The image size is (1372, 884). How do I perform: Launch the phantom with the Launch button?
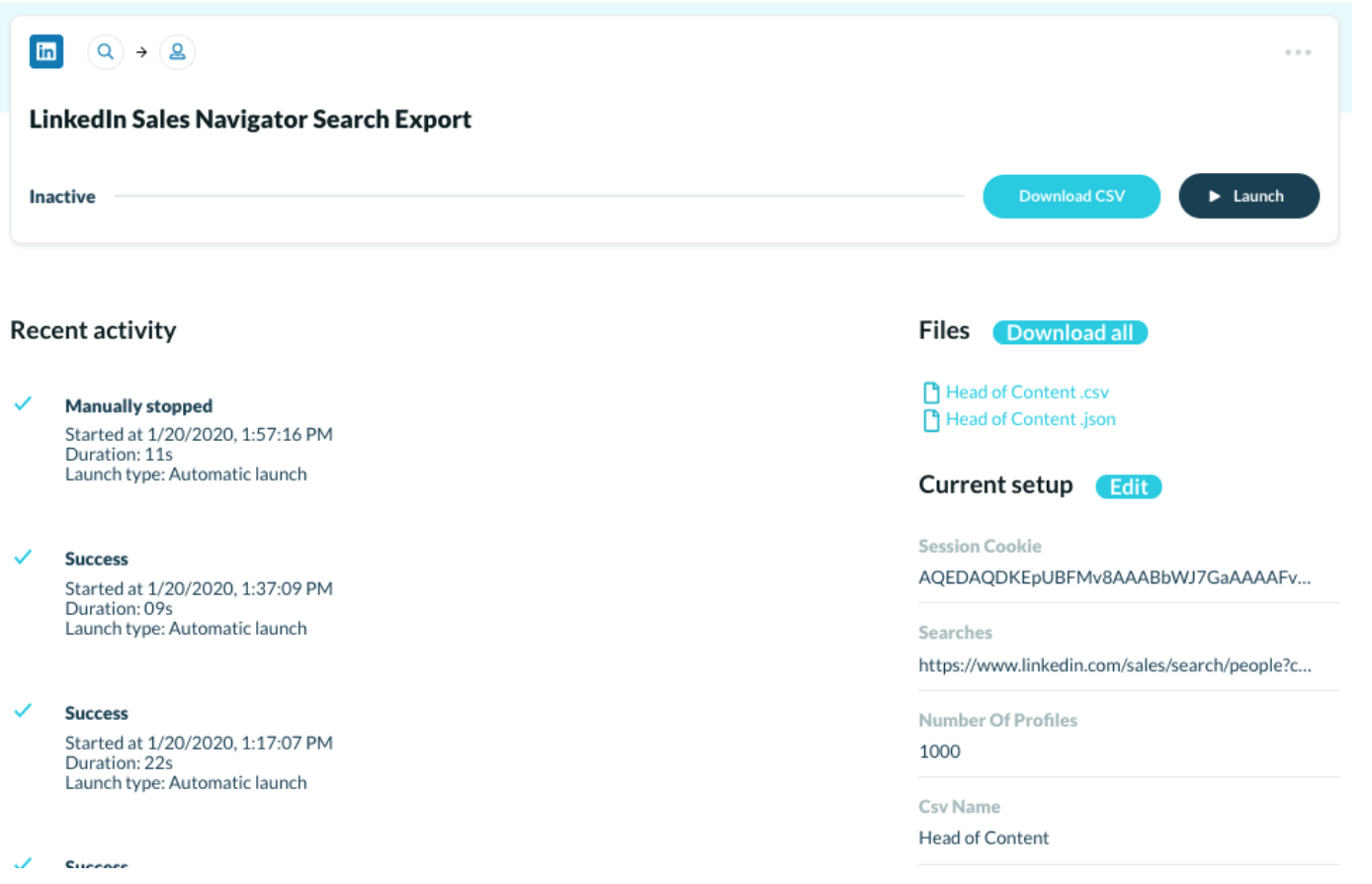click(x=1248, y=196)
